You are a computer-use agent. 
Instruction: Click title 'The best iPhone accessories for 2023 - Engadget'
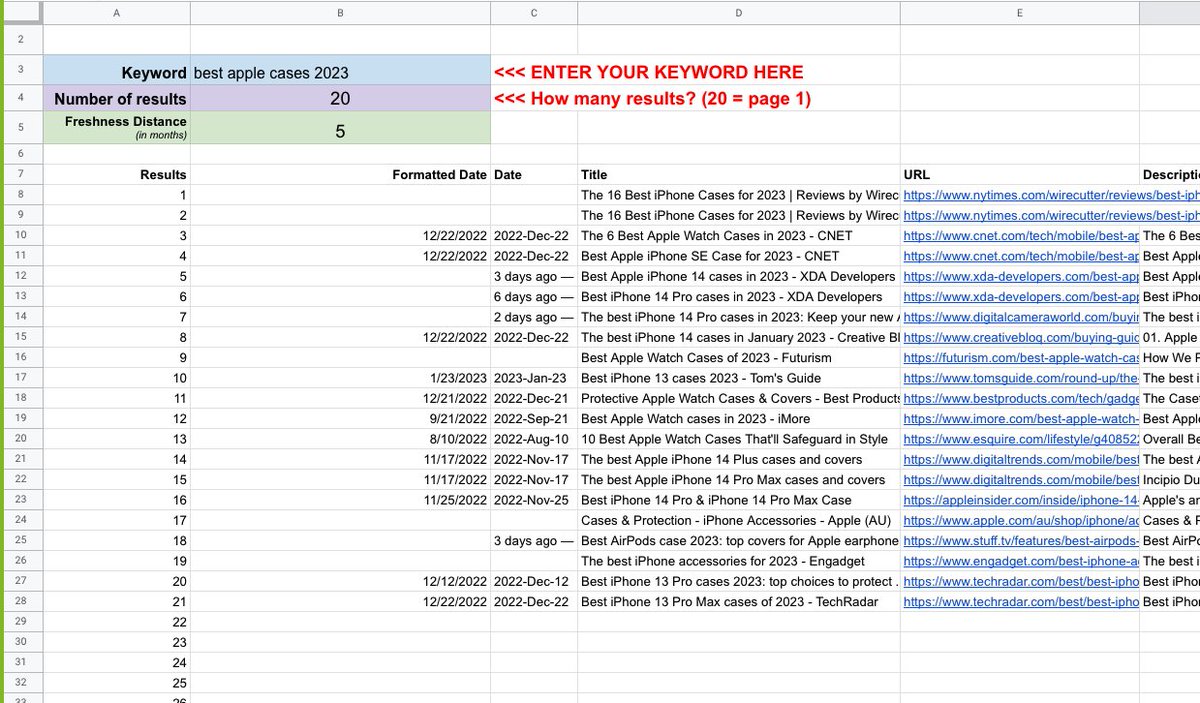point(723,561)
